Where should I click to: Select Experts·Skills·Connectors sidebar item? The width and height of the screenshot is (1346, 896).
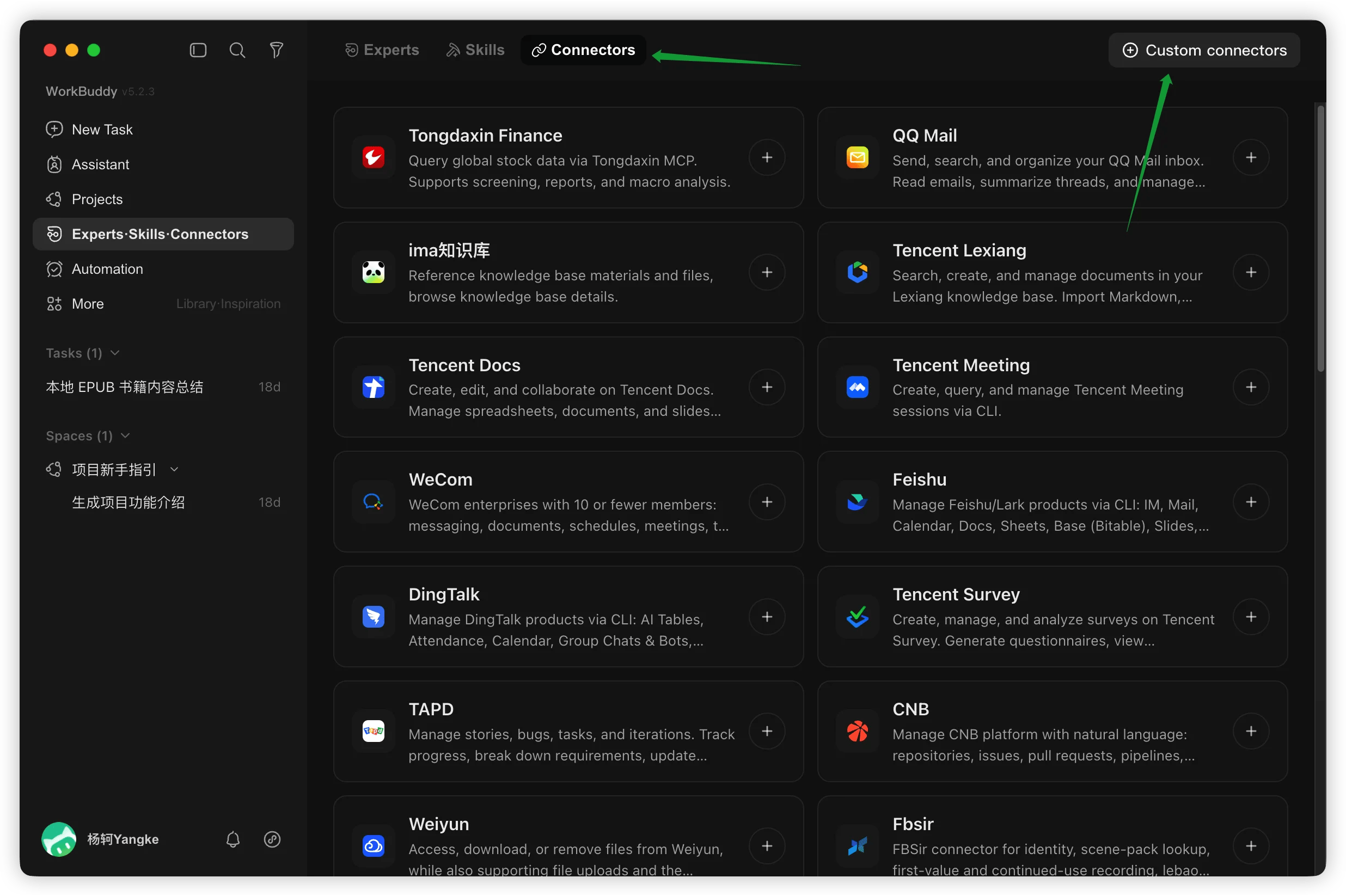[x=163, y=234]
